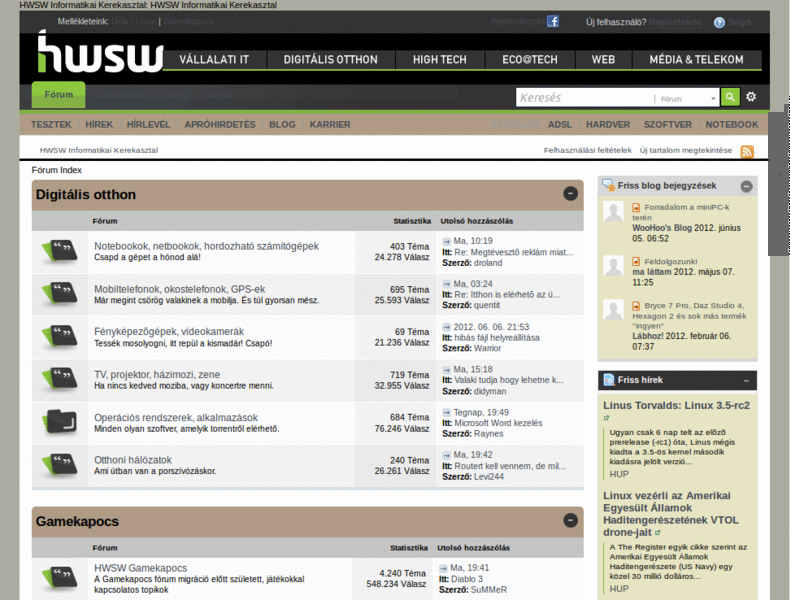The image size is (800, 600).
Task: Click the TV, projektor forum icon
Action: (x=60, y=380)
